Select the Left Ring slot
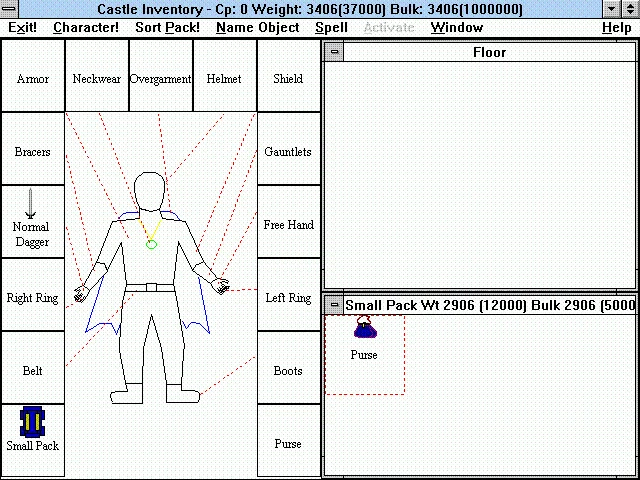 [288, 295]
